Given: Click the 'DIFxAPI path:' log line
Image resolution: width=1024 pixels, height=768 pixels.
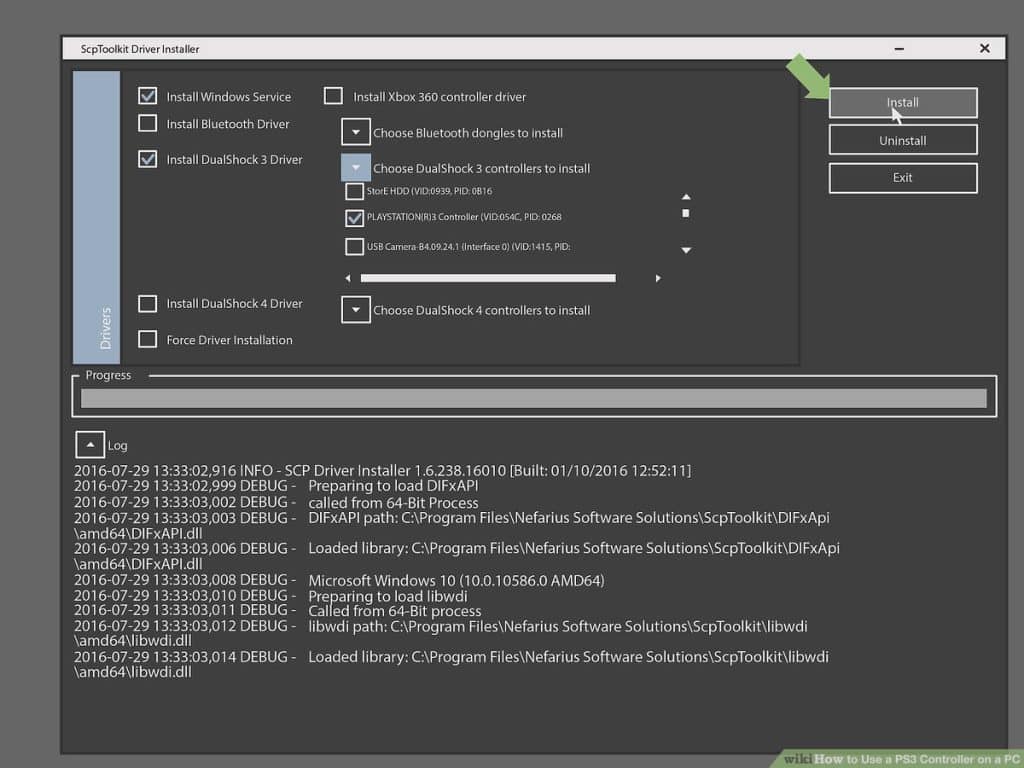Looking at the screenshot, I should pos(452,526).
